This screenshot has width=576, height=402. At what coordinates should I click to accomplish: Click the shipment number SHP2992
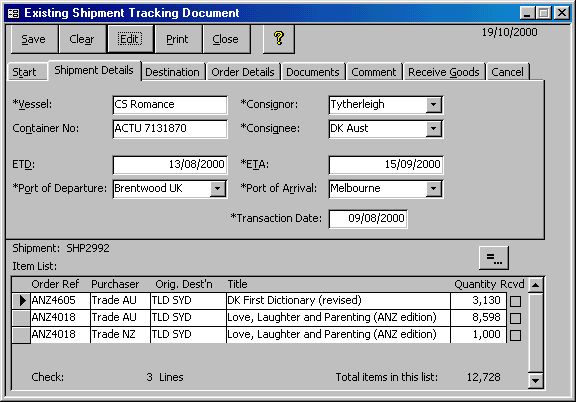pos(88,248)
